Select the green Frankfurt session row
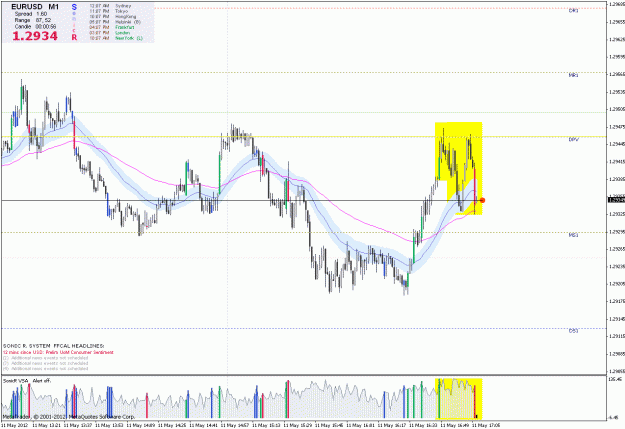625x429 pixels. pos(112,28)
